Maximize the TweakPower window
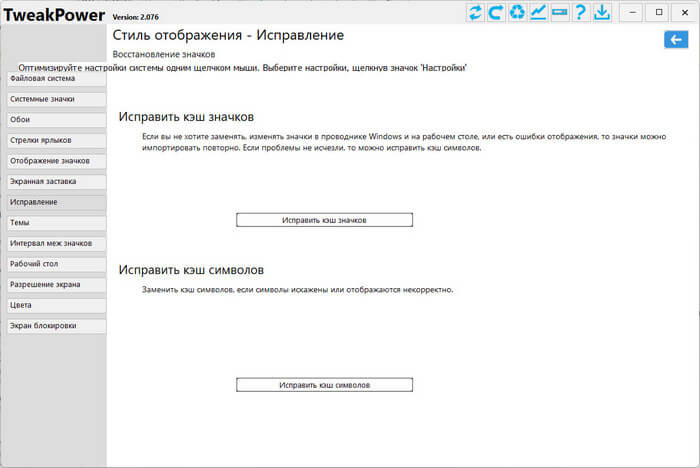Image resolution: width=700 pixels, height=468 pixels. 659,13
